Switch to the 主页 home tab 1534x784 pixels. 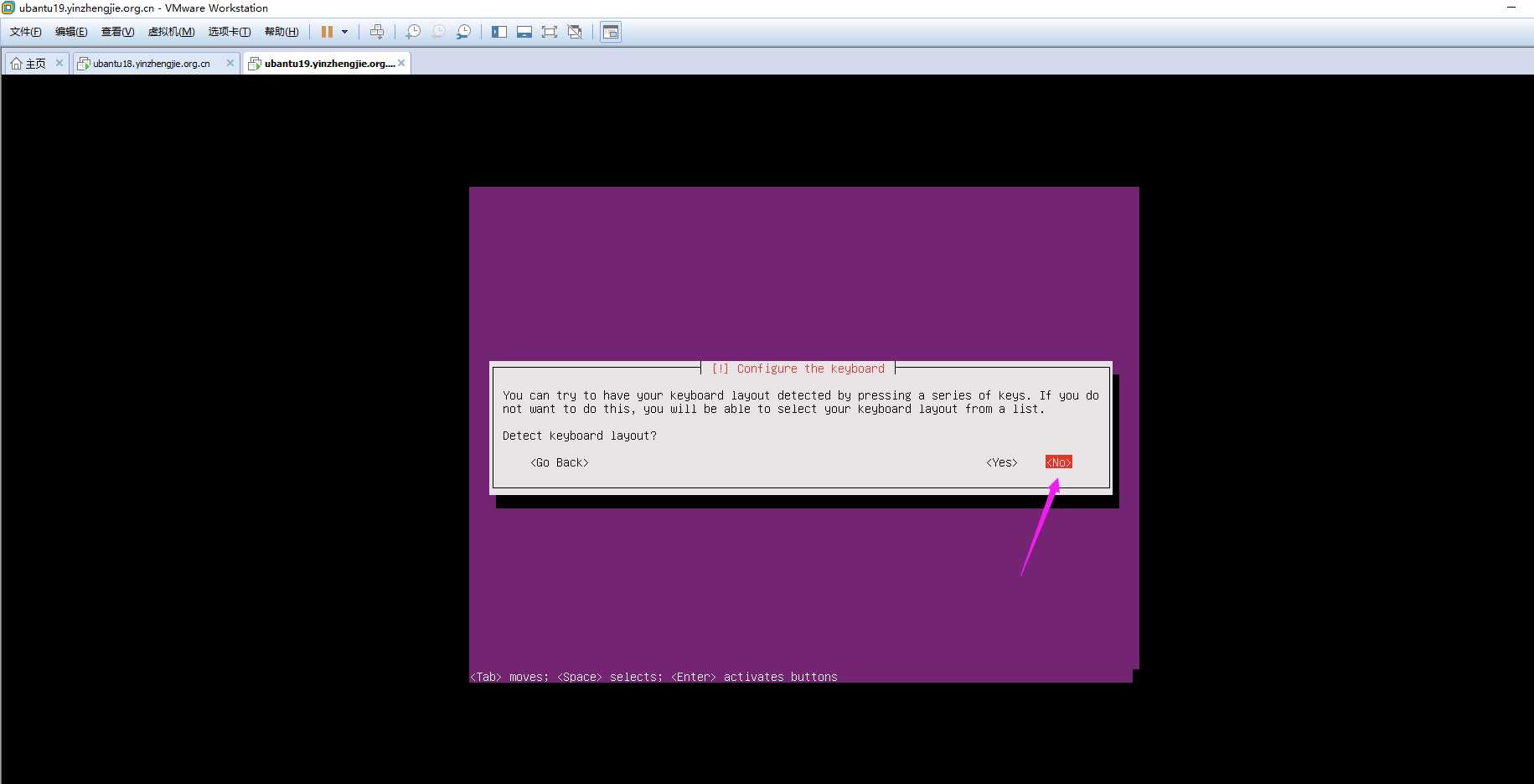click(x=36, y=64)
